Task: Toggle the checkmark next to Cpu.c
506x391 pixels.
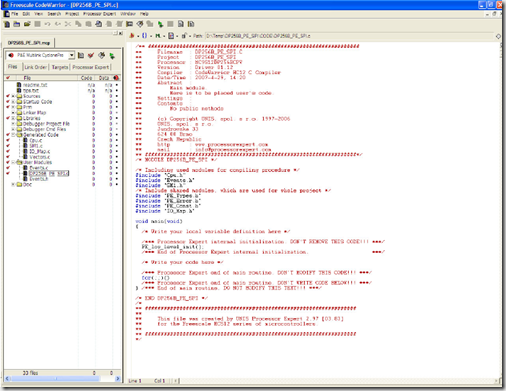Action: [8, 140]
